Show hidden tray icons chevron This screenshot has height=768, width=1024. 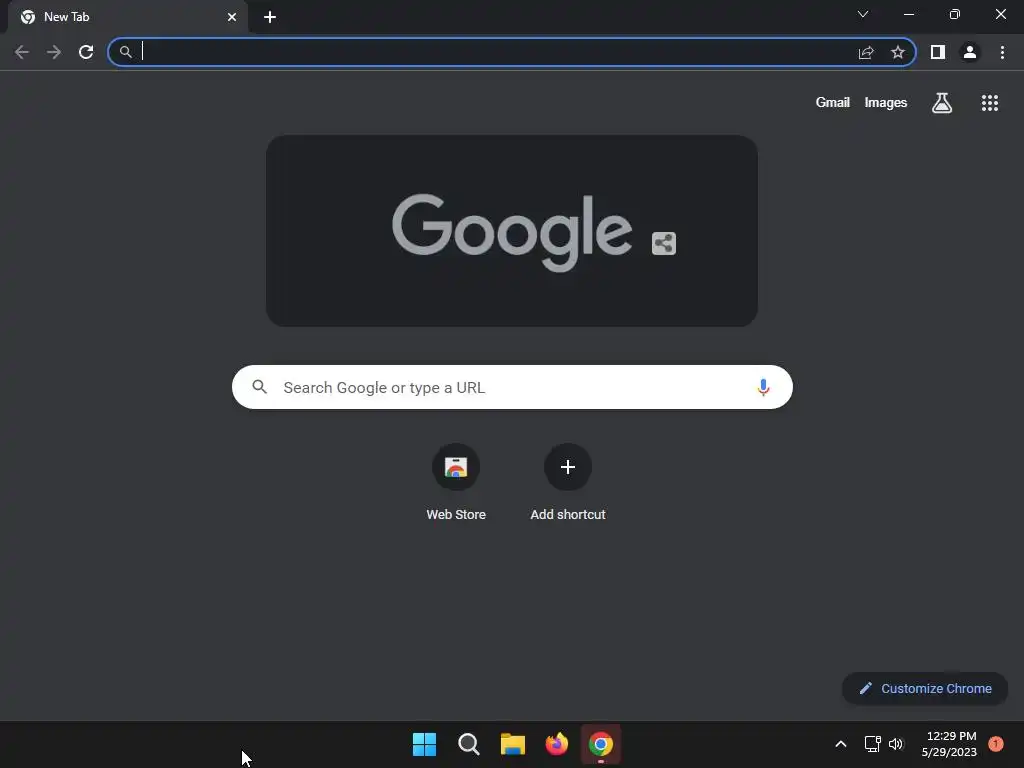[x=841, y=744]
